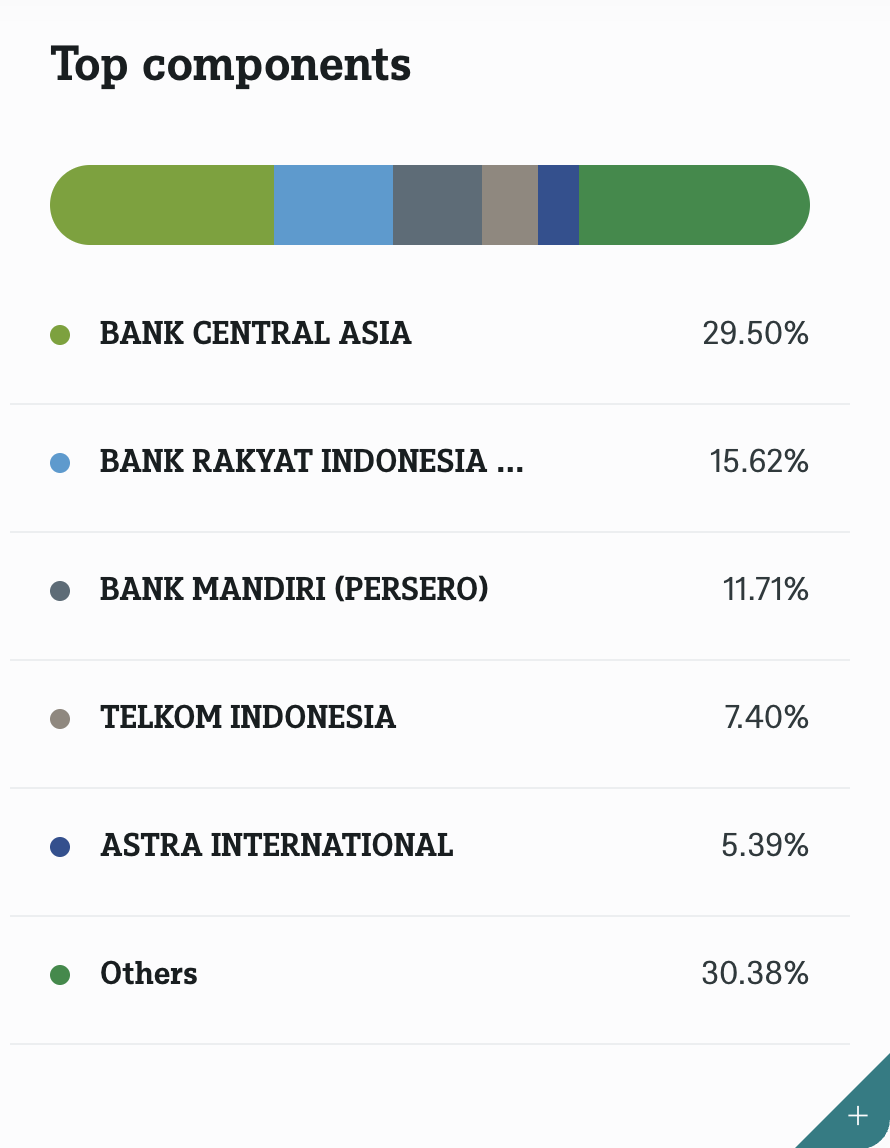Click the green Others legend dot

click(x=60, y=974)
